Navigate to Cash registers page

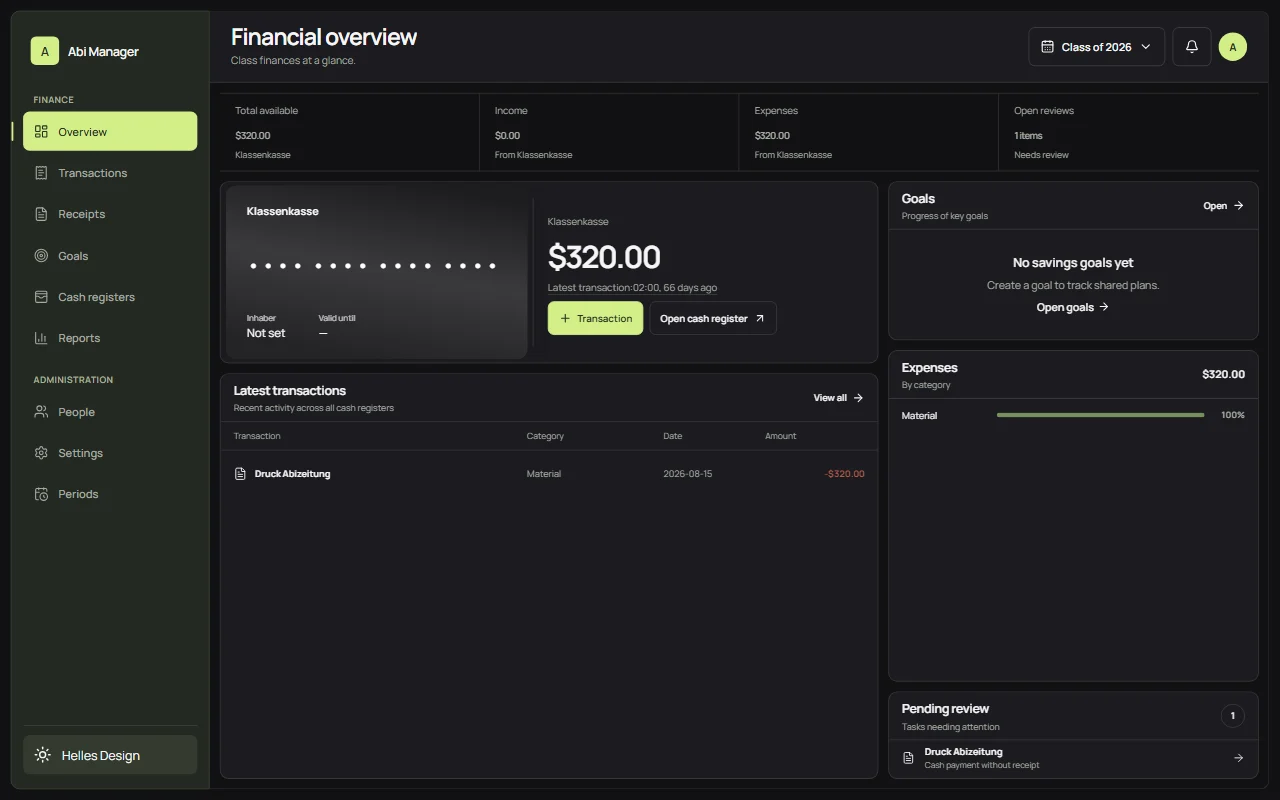[x=110, y=297]
